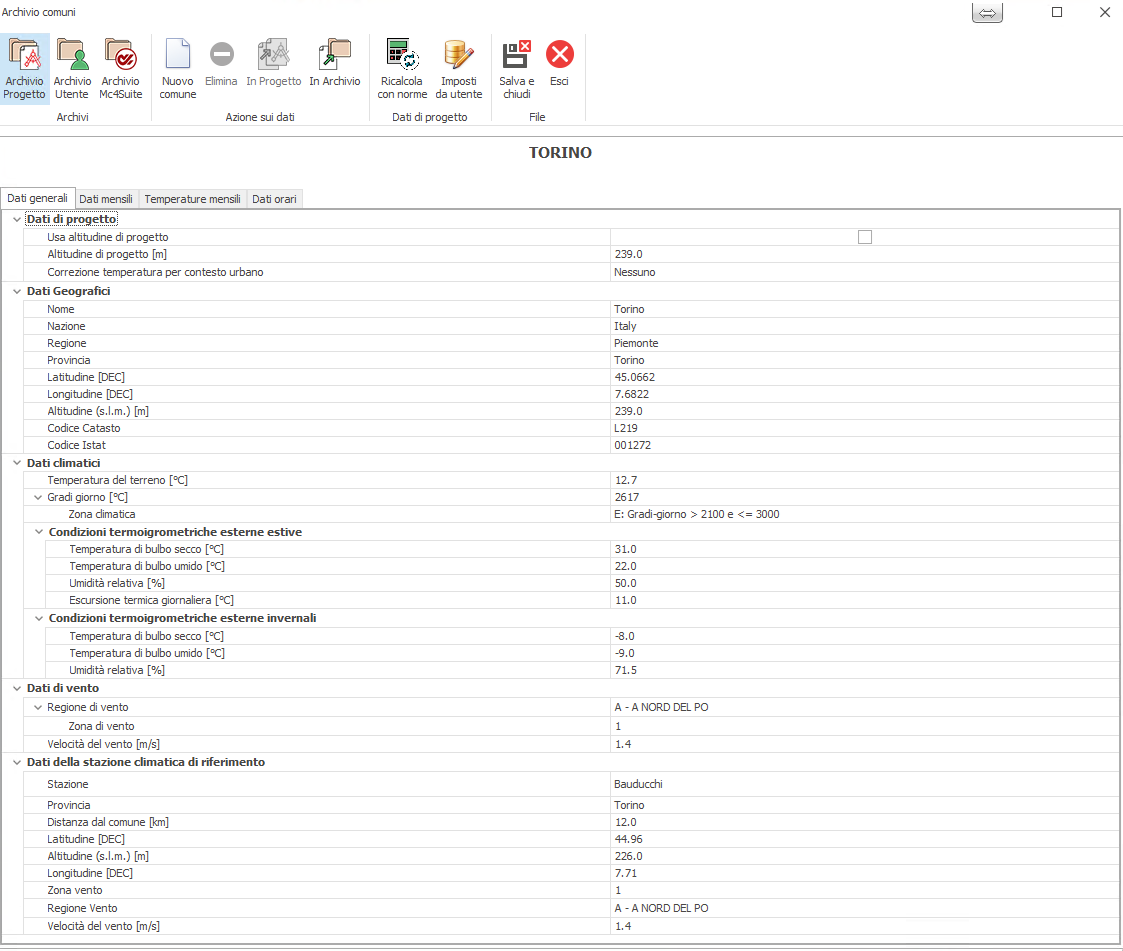Open the Archivio Mc4Suite archive

coord(120,68)
